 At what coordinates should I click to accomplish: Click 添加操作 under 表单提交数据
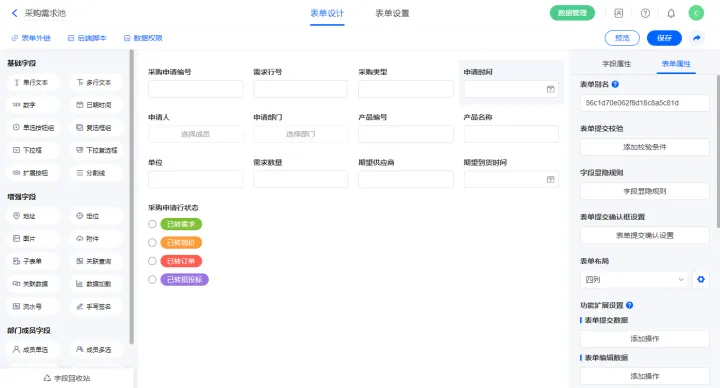pyautogui.click(x=645, y=338)
